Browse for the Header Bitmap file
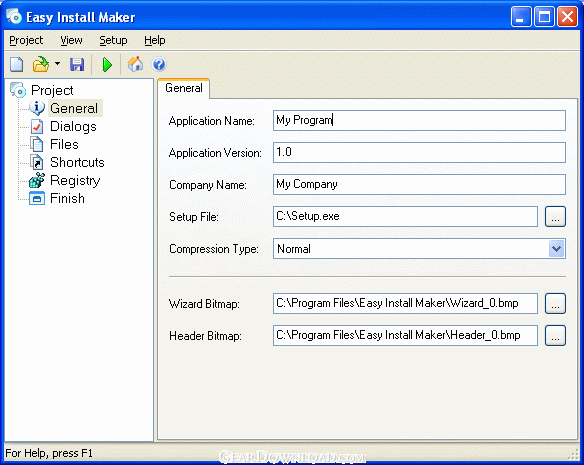 tap(555, 335)
